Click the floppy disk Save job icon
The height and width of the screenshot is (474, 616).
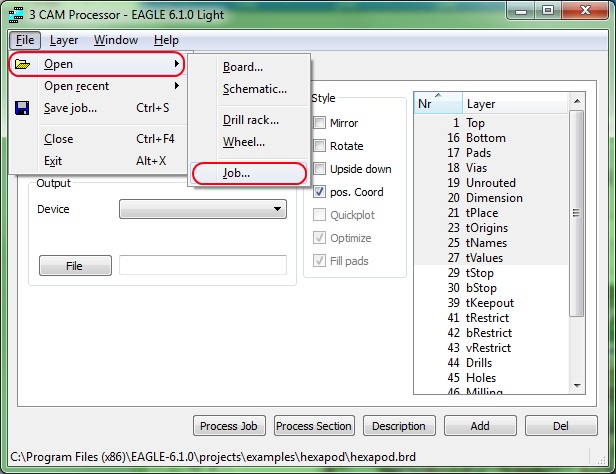click(x=22, y=108)
